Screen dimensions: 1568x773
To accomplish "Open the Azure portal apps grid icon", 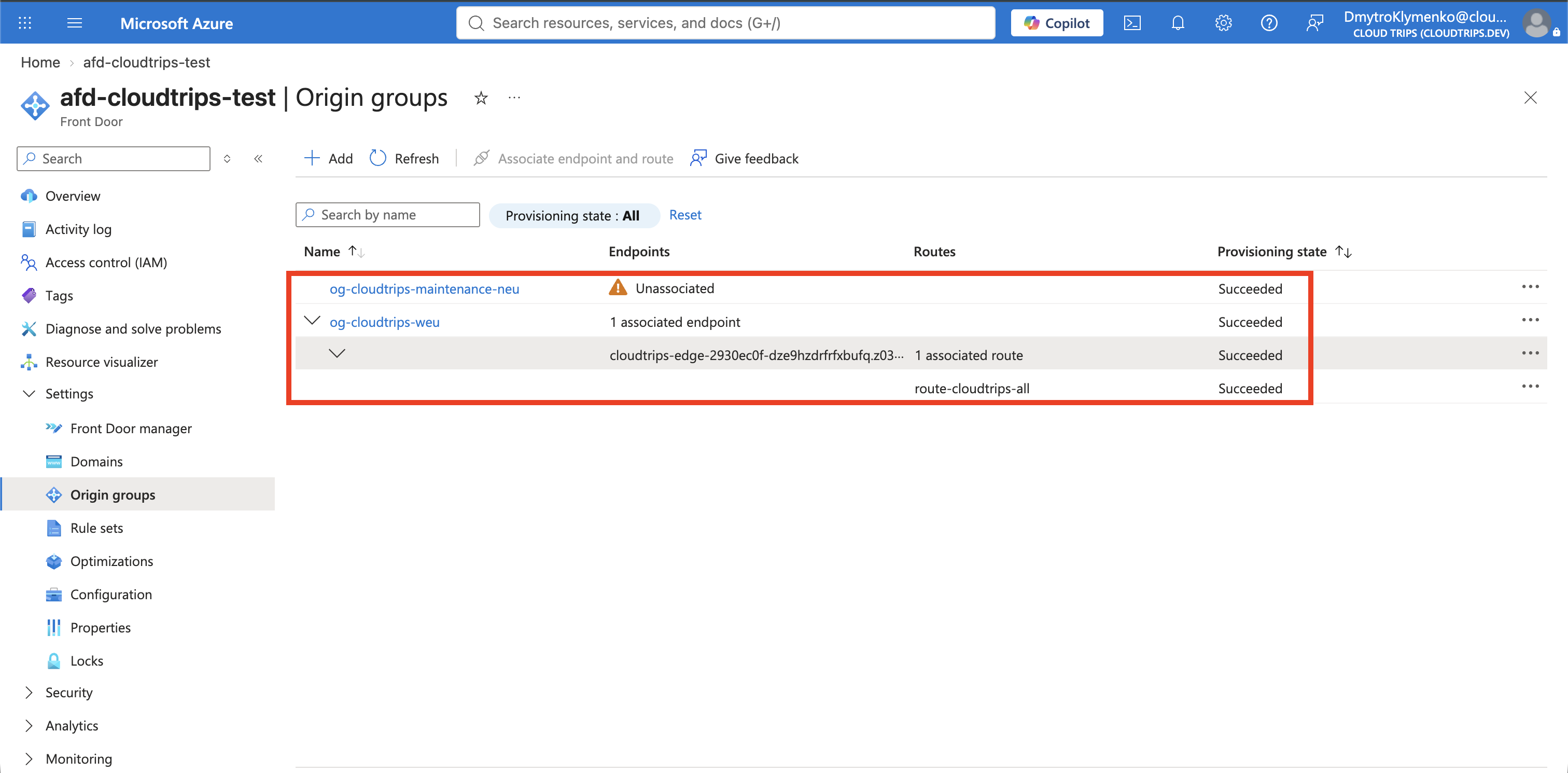I will point(25,23).
